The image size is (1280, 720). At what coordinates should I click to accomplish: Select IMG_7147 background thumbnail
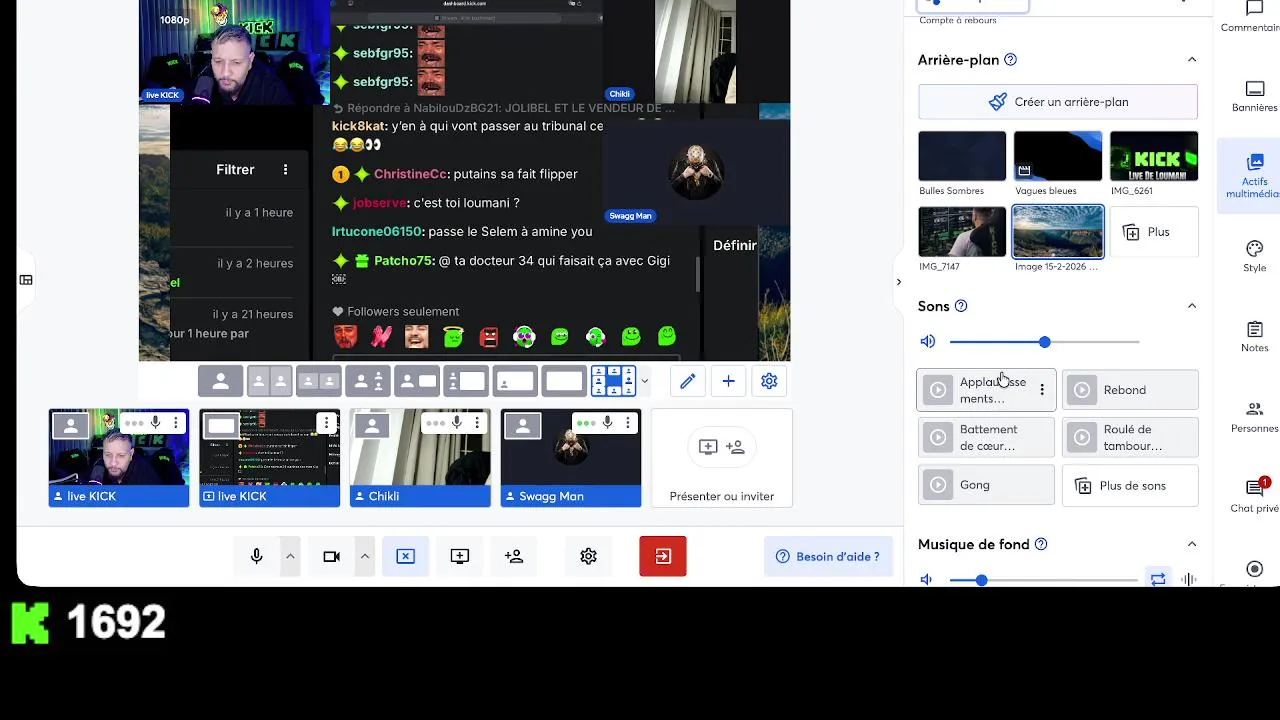[962, 232]
